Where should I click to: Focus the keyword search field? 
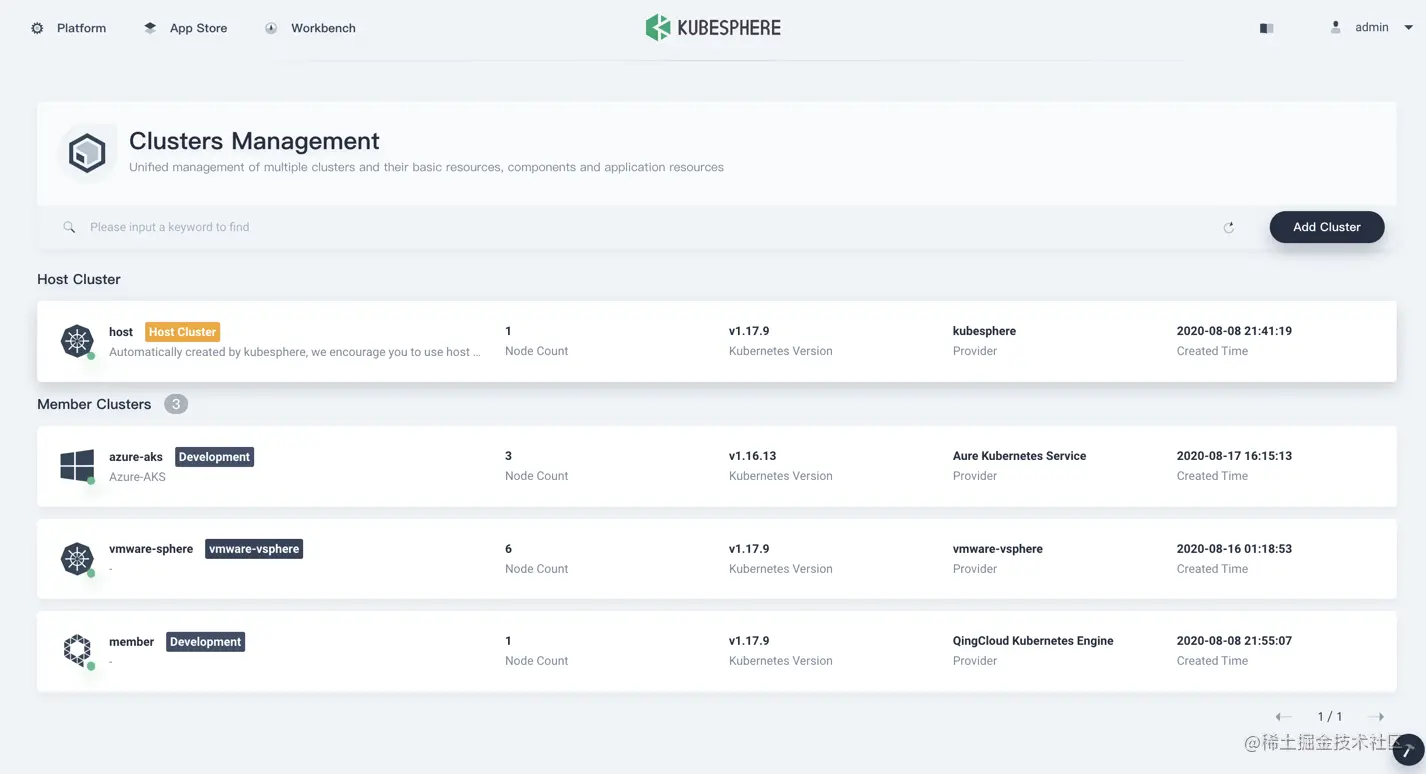pos(640,227)
